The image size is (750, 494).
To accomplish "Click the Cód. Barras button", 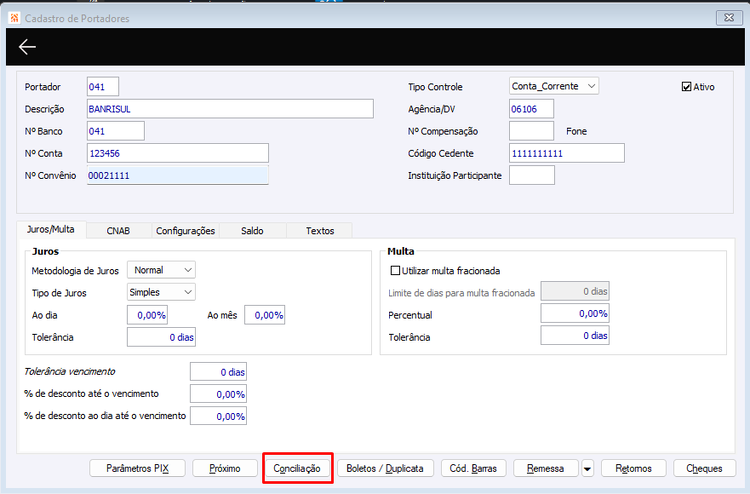I will 473,469.
